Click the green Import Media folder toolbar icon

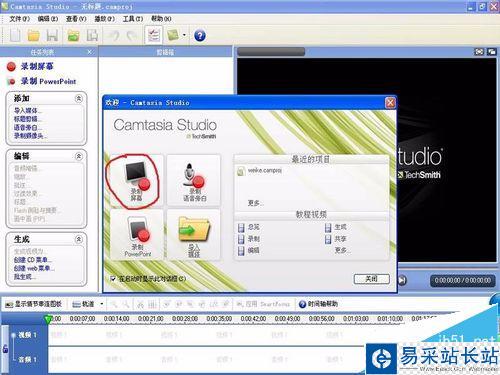[x=73, y=35]
